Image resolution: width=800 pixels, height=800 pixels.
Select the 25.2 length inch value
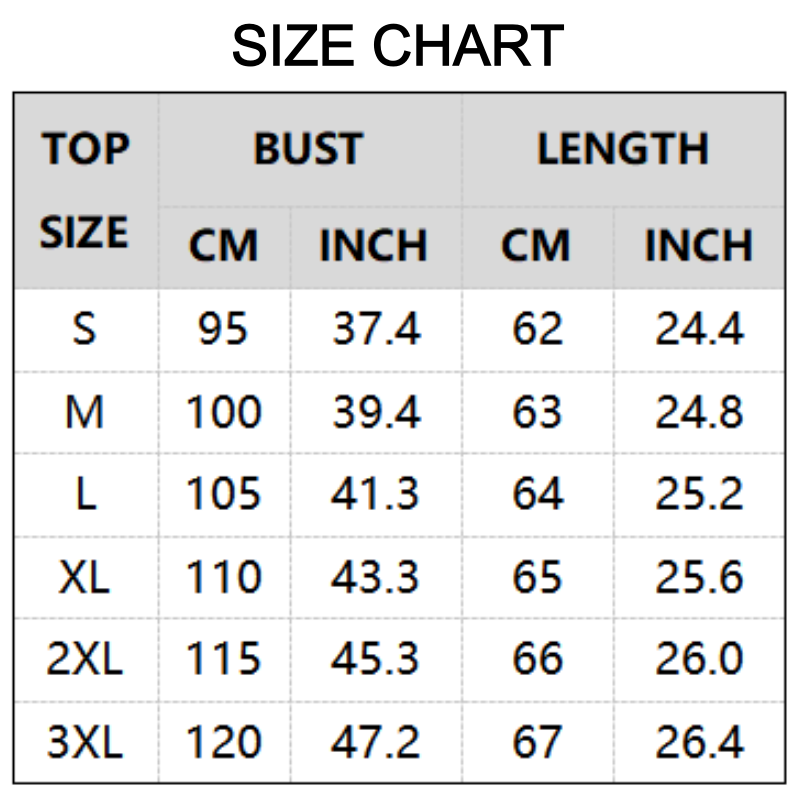click(x=699, y=494)
